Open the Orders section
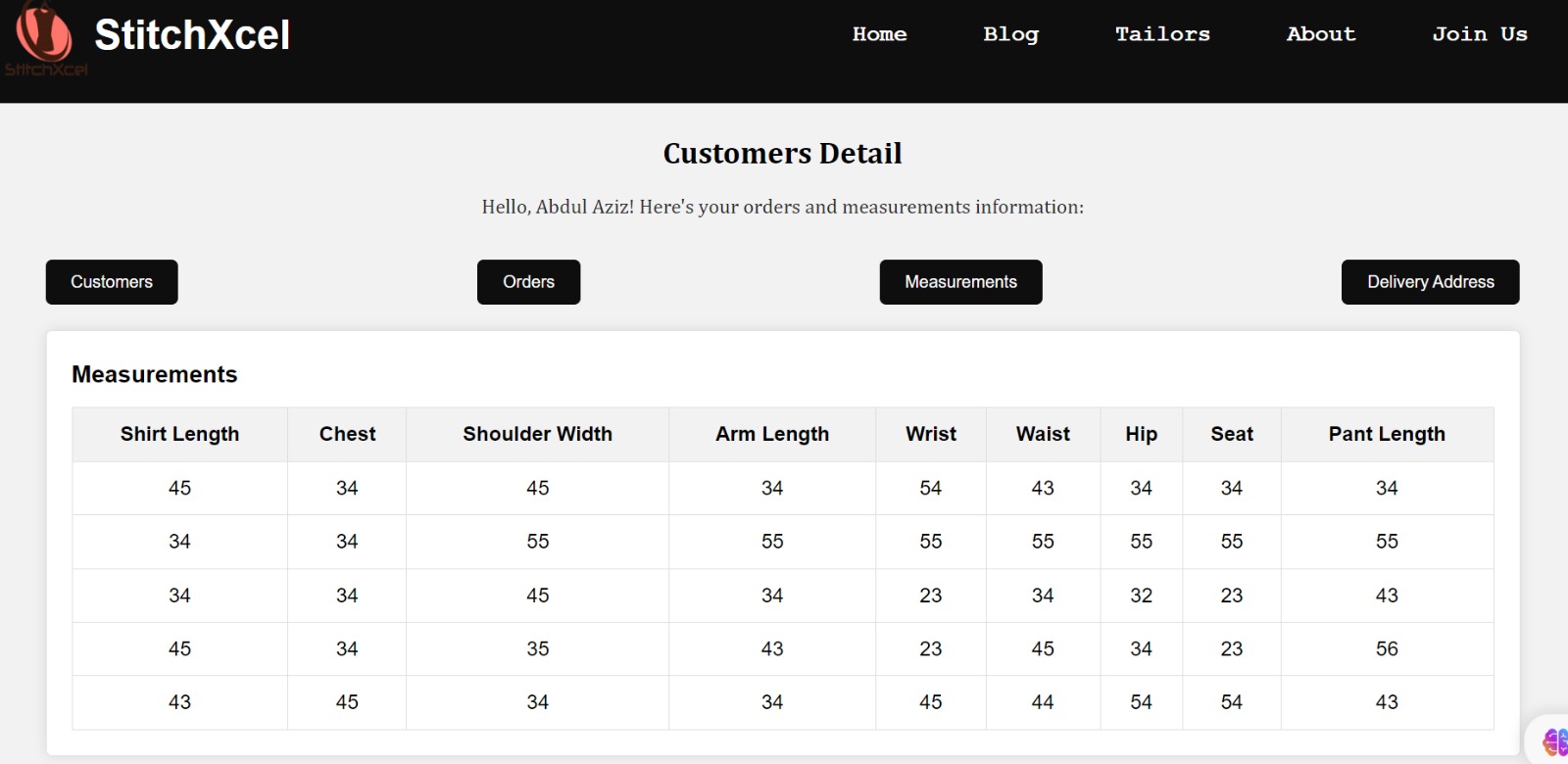1568x764 pixels. [x=528, y=282]
